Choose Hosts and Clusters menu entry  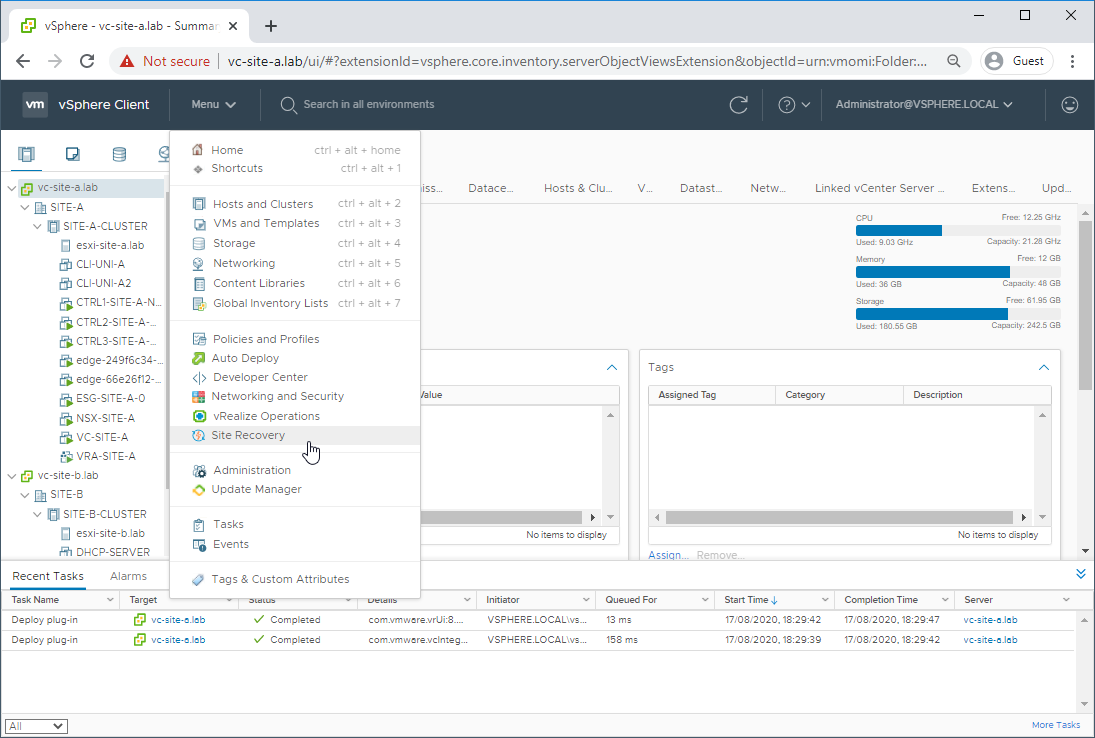[x=295, y=204]
